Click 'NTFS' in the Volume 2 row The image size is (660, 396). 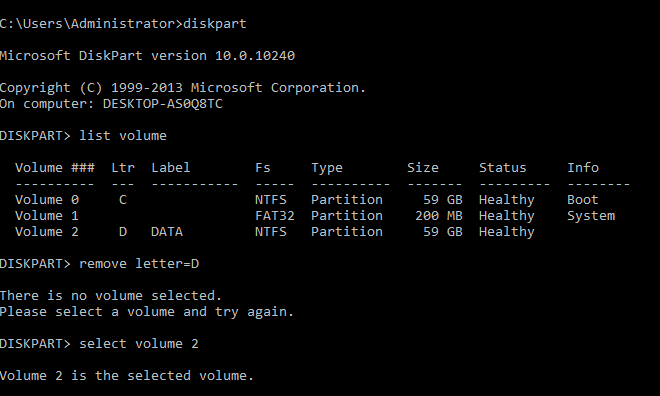271,231
